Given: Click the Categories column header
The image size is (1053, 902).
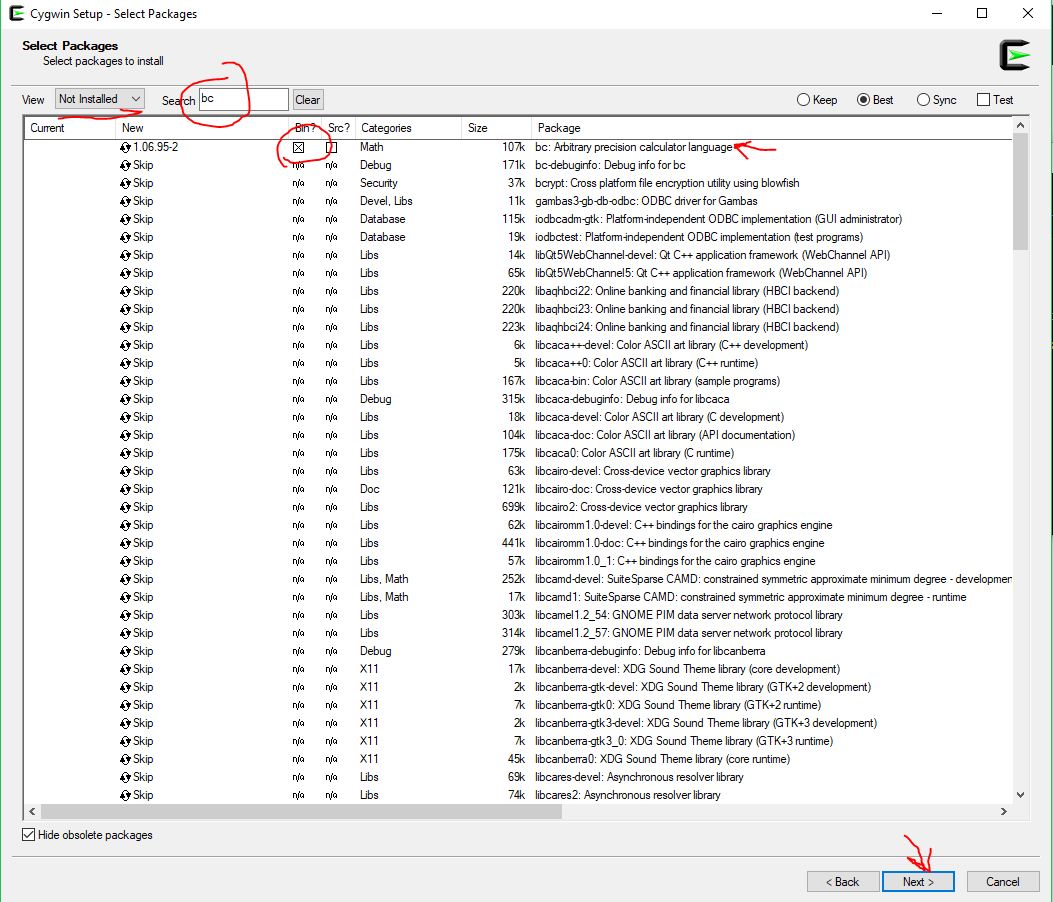Looking at the screenshot, I should (408, 128).
